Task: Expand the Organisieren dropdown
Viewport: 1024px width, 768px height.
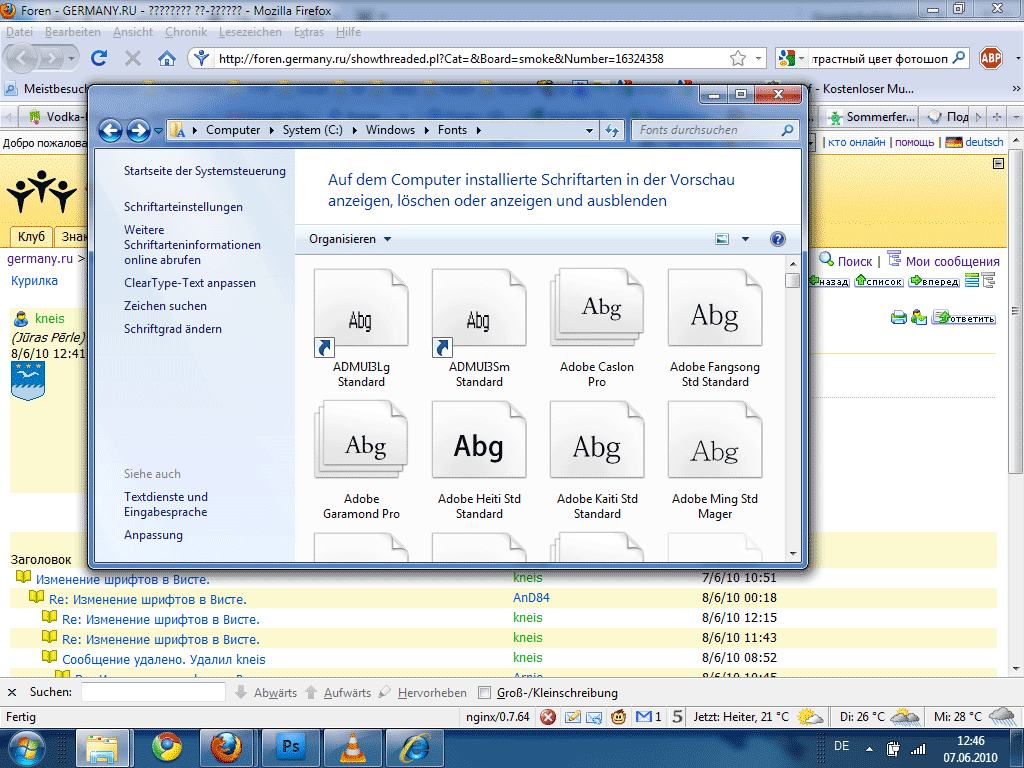Action: click(x=350, y=239)
